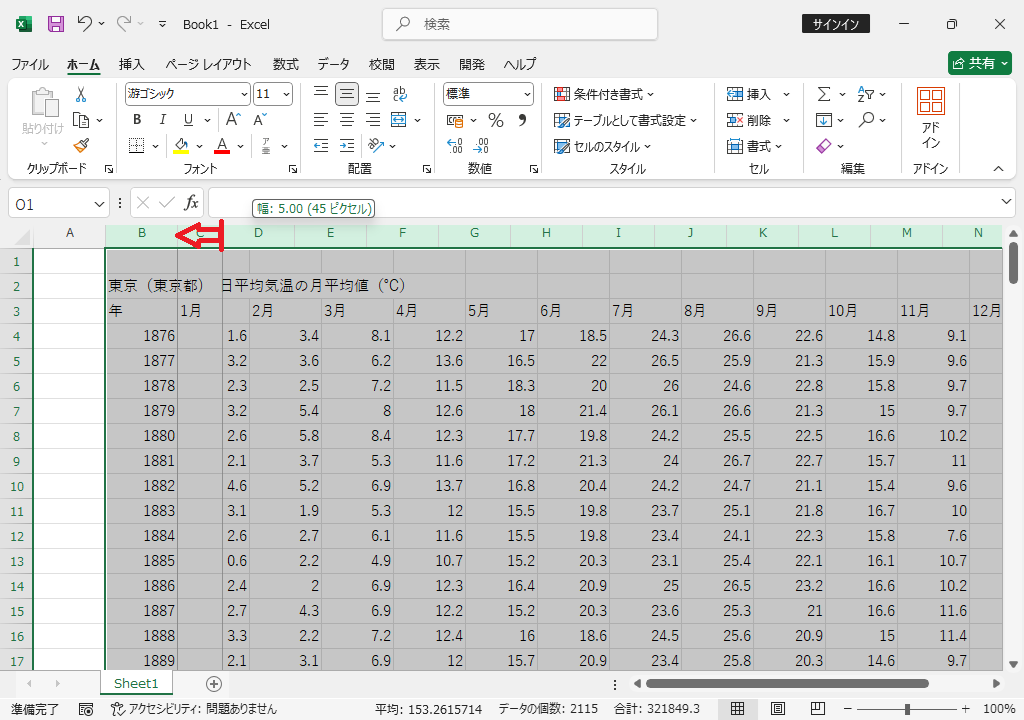Open the Fill options

pyautogui.click(x=824, y=120)
